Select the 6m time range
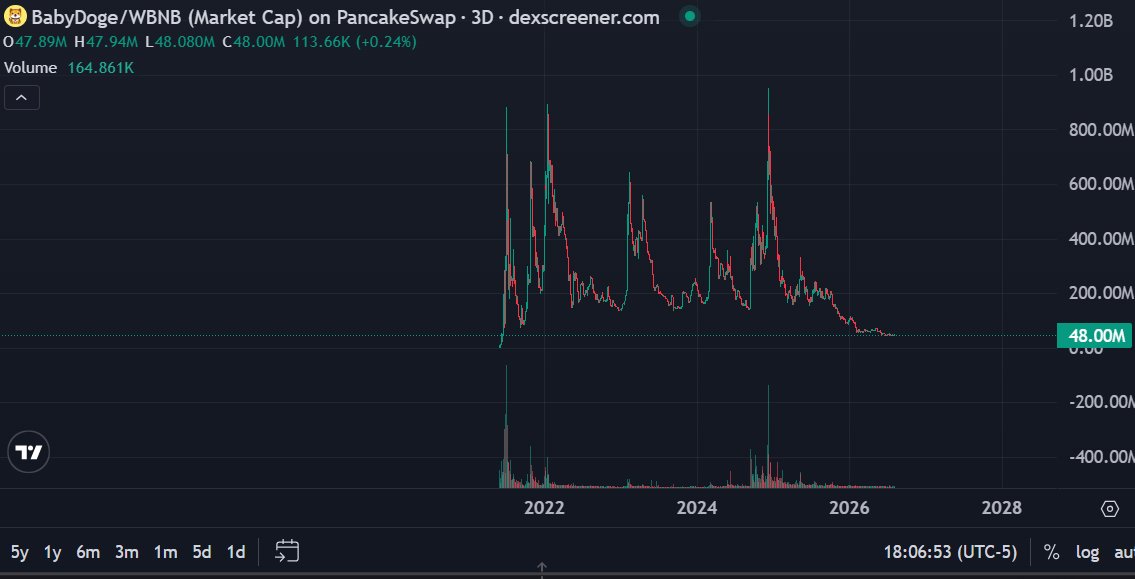This screenshot has height=579, width=1135. coord(88,552)
